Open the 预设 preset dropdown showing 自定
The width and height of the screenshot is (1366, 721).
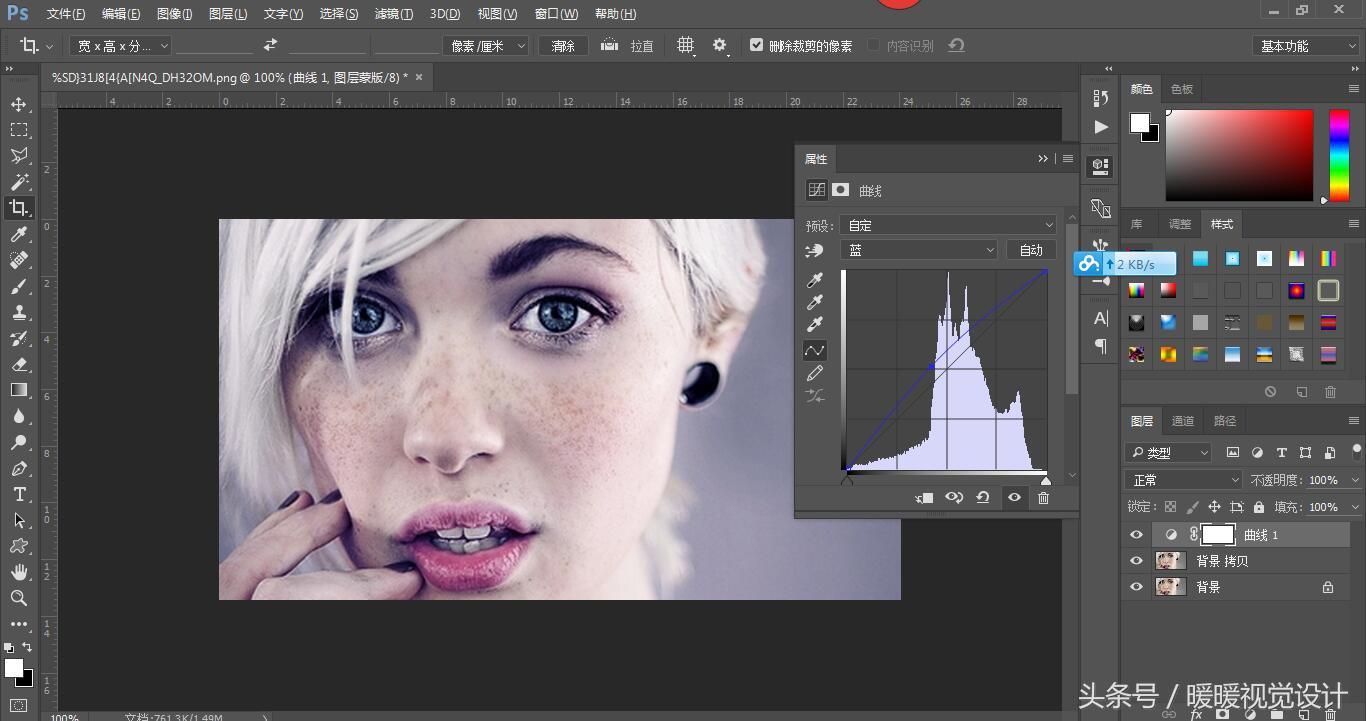[x=948, y=225]
